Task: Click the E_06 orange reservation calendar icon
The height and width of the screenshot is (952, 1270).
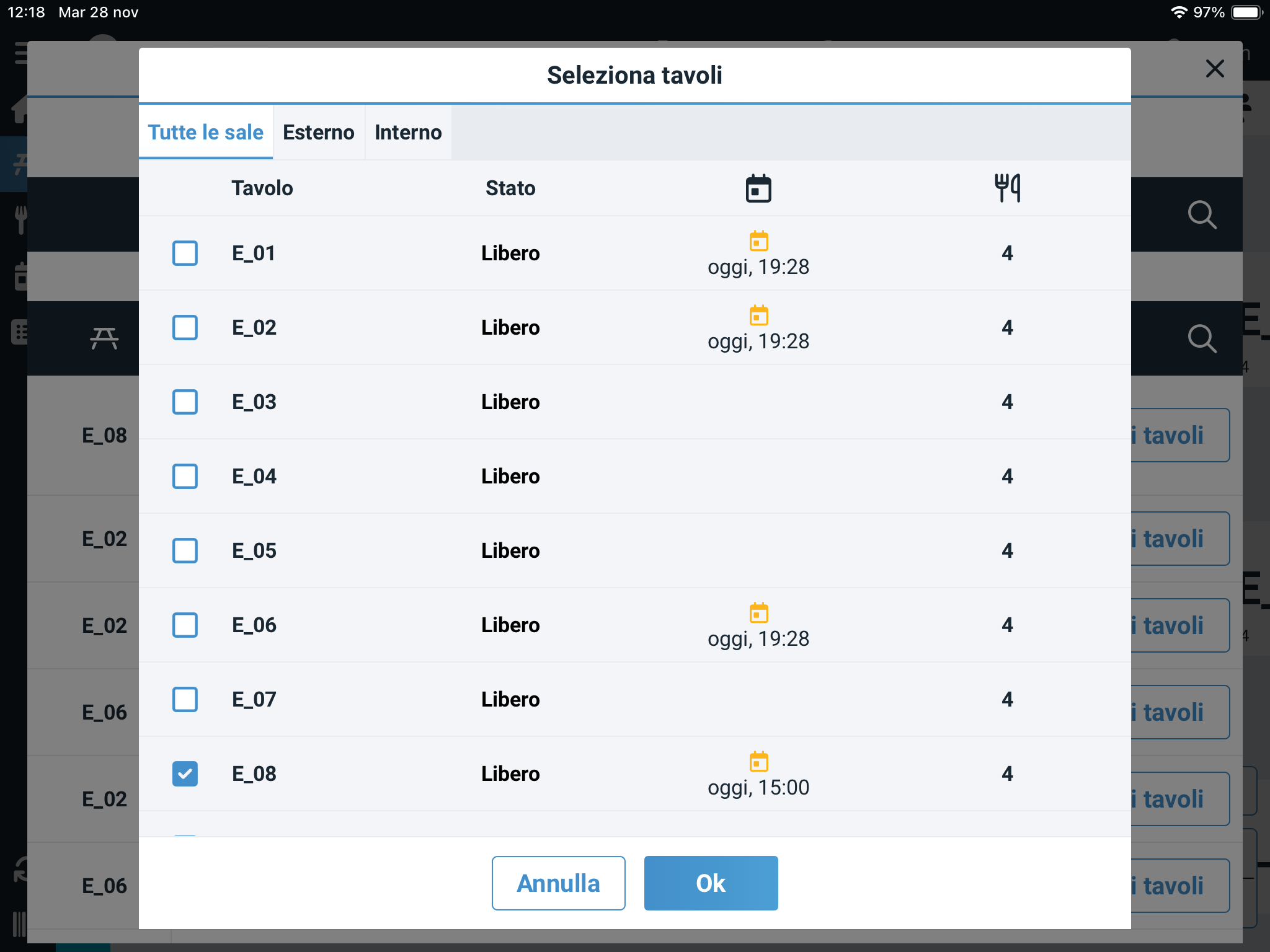Action: point(758,612)
